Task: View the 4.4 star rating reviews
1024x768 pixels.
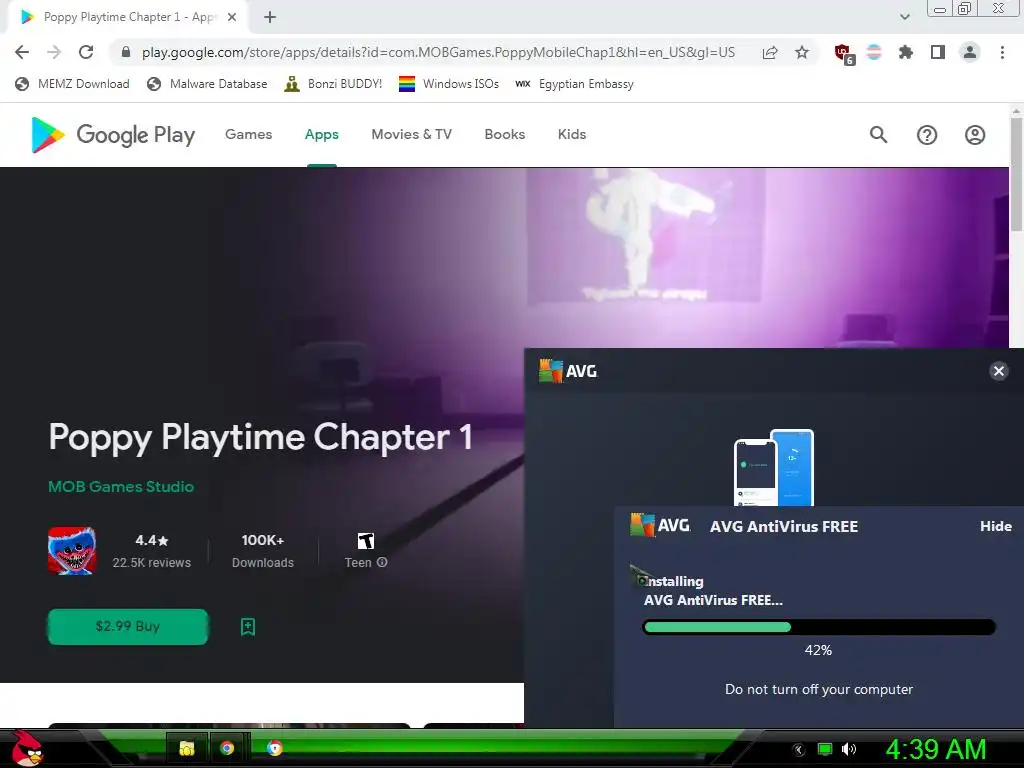Action: (152, 551)
